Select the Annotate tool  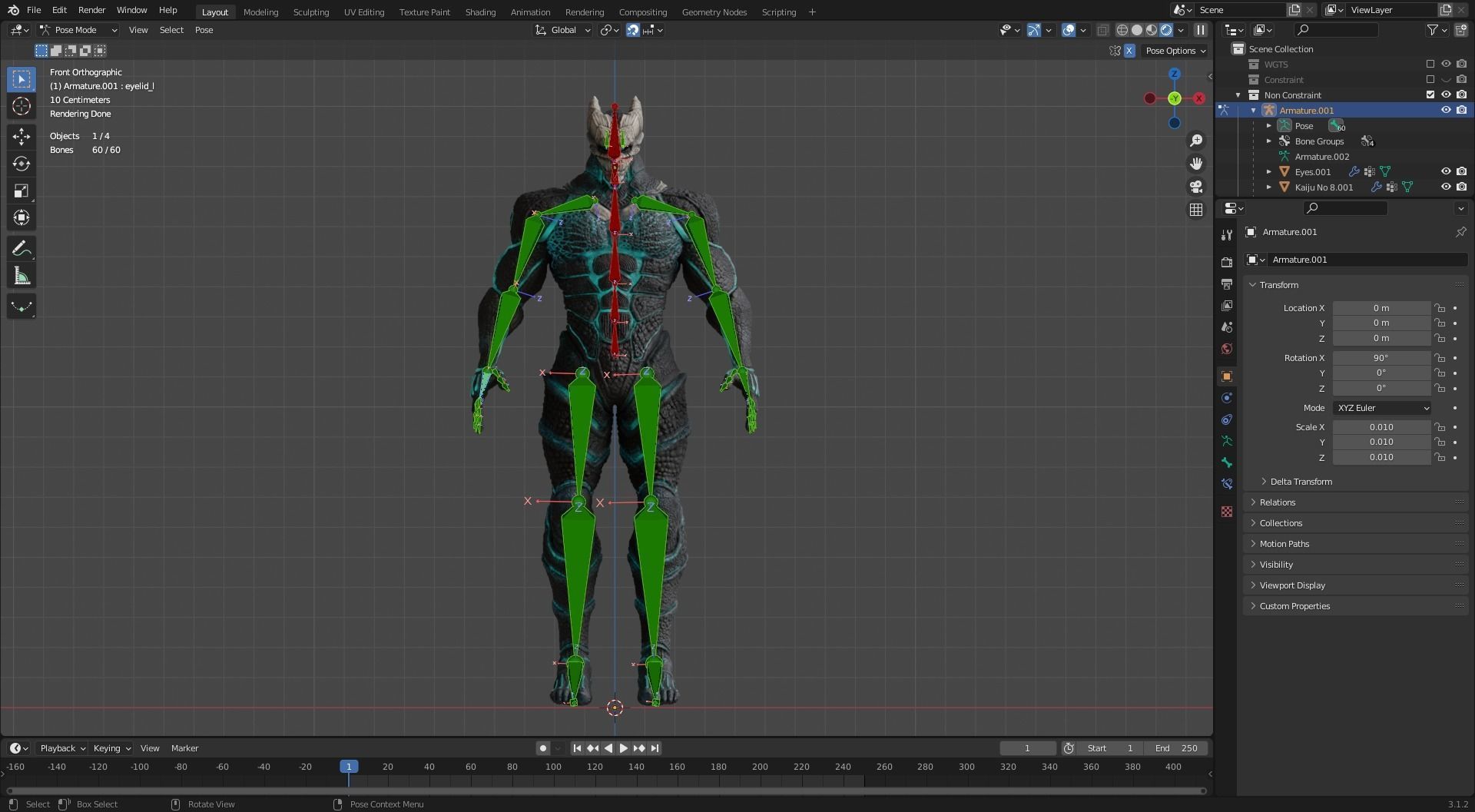click(22, 249)
